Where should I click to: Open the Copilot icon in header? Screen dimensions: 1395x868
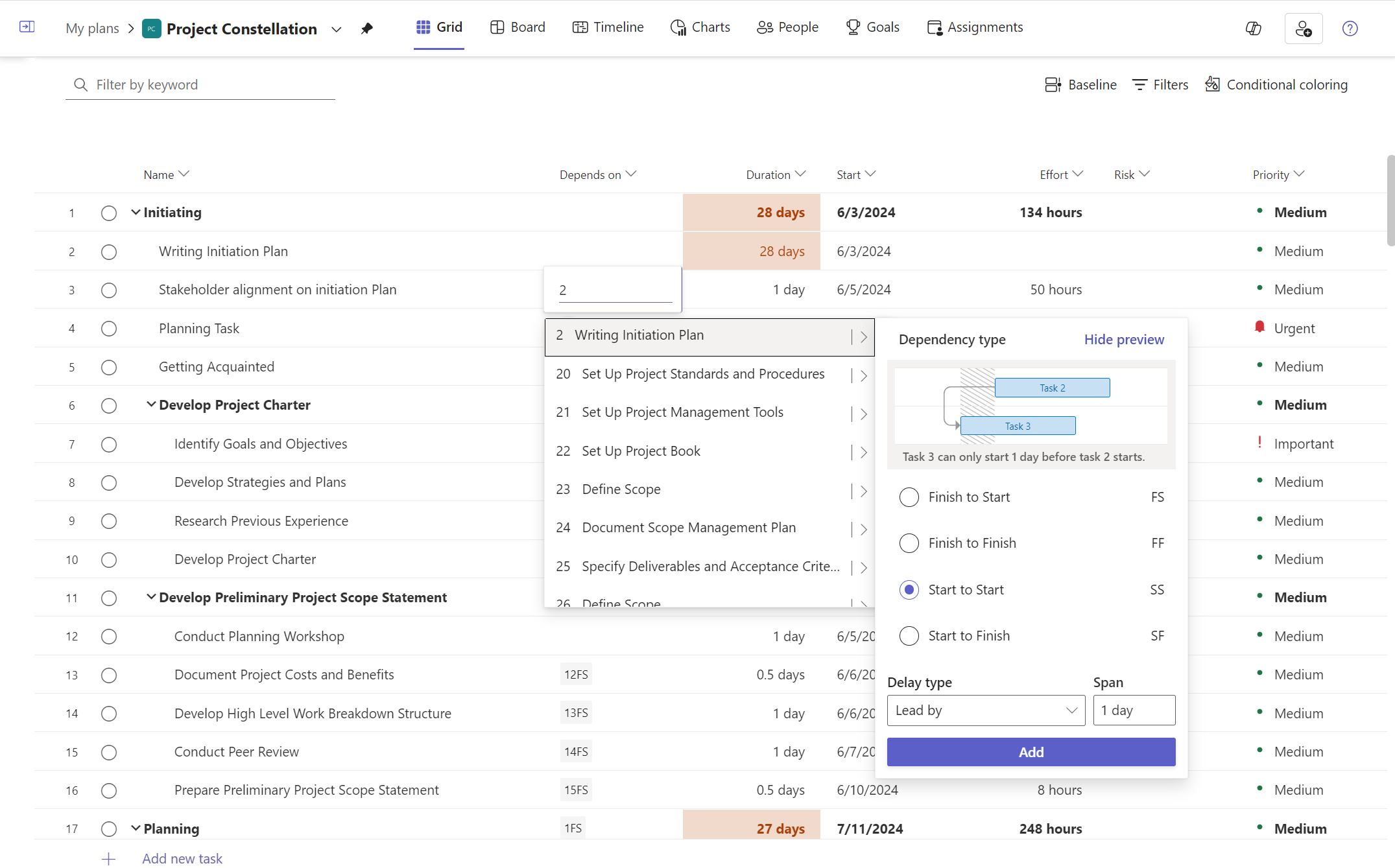pyautogui.click(x=1253, y=29)
